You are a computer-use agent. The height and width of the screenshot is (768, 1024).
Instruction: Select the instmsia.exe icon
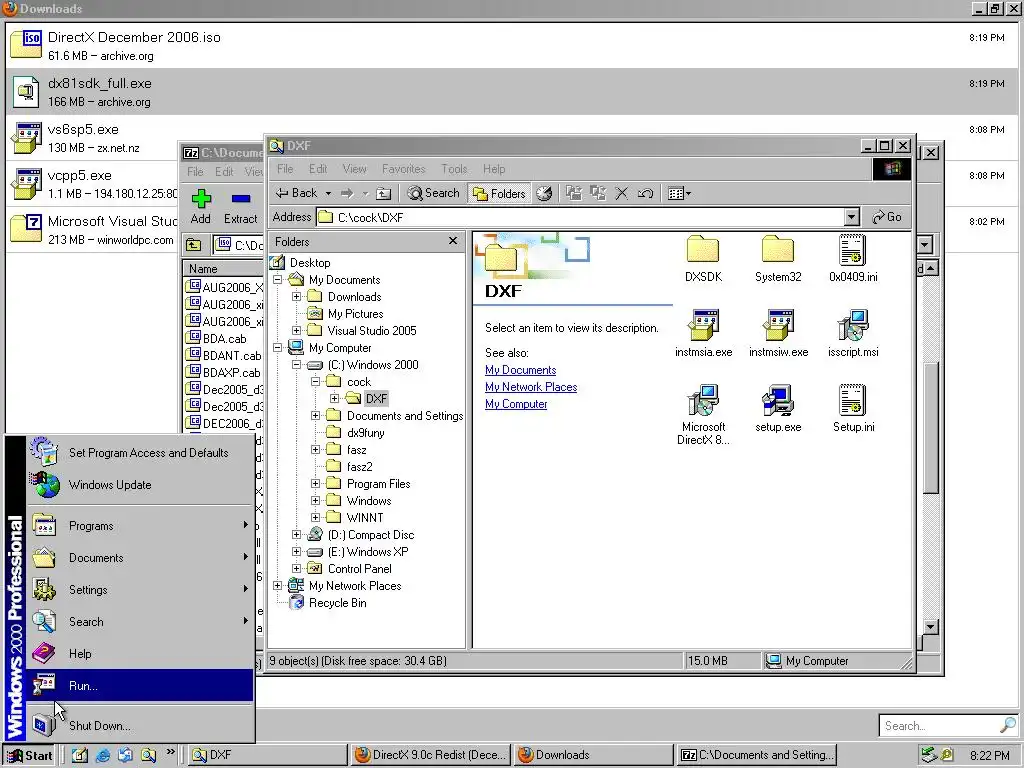[x=703, y=325]
